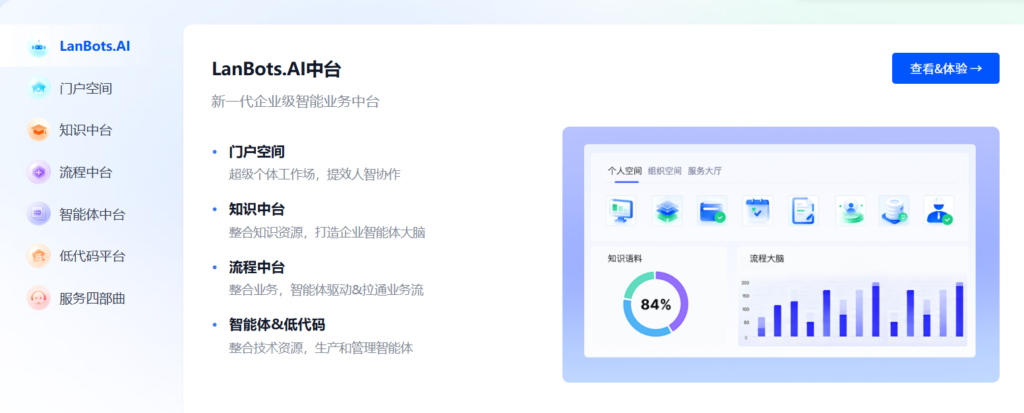Open the 服务大厅 tab
The width and height of the screenshot is (1024, 413).
pyautogui.click(x=705, y=171)
